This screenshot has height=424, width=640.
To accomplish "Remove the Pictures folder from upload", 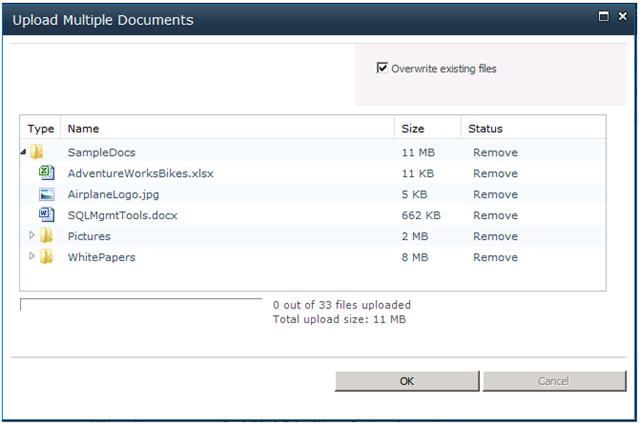I will click(x=495, y=236).
